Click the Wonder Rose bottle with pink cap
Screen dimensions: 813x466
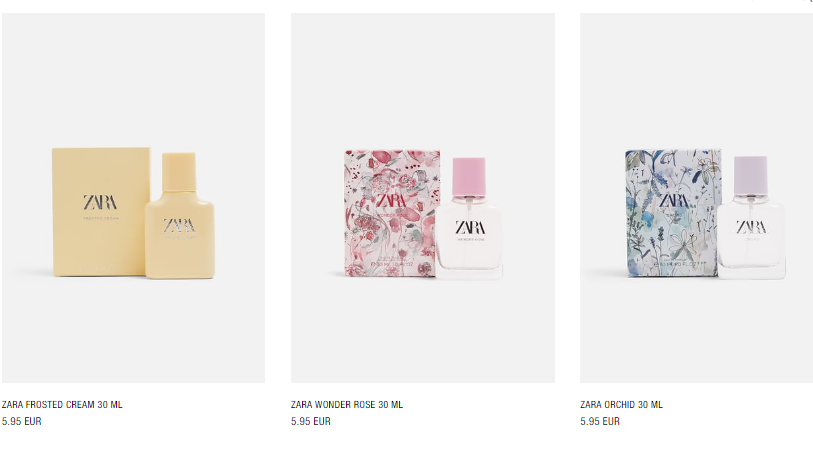[469, 219]
